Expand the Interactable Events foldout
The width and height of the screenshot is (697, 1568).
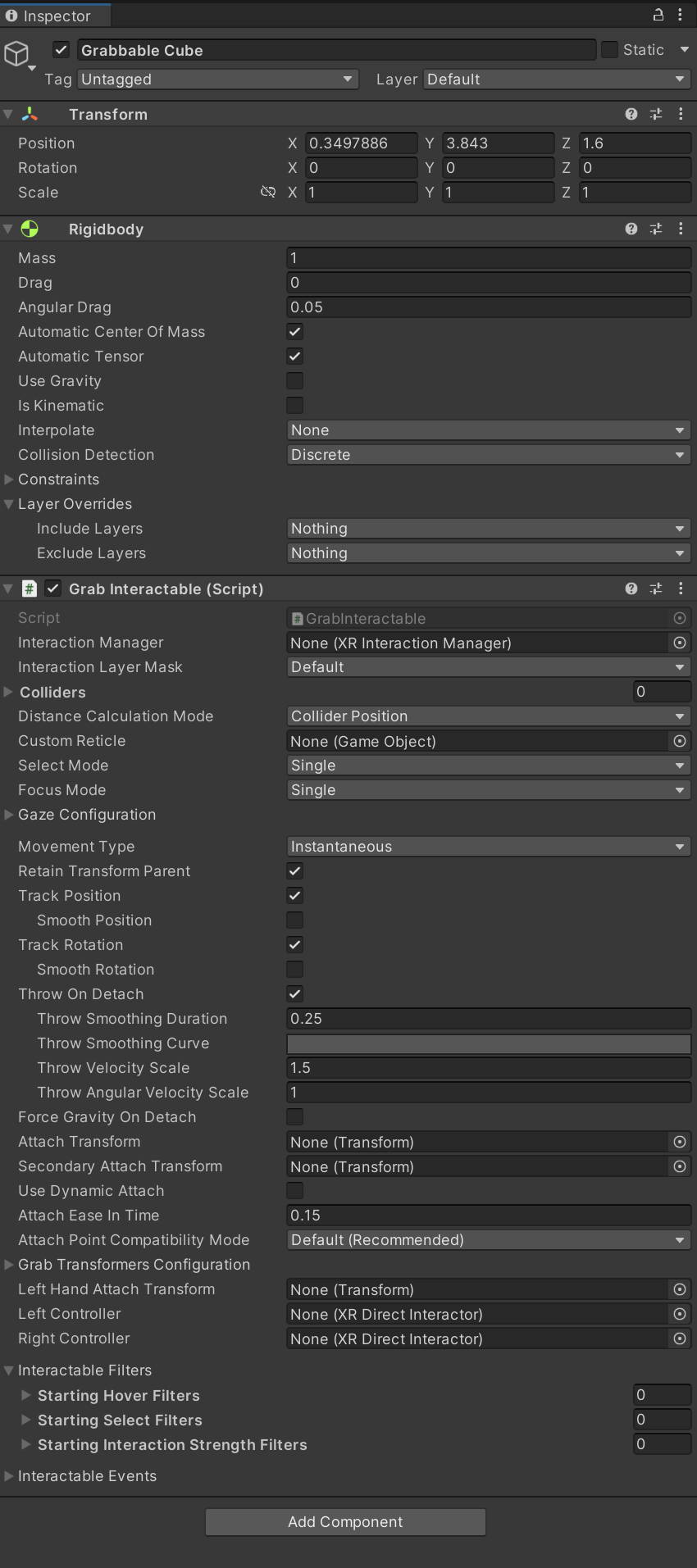tap(9, 1475)
